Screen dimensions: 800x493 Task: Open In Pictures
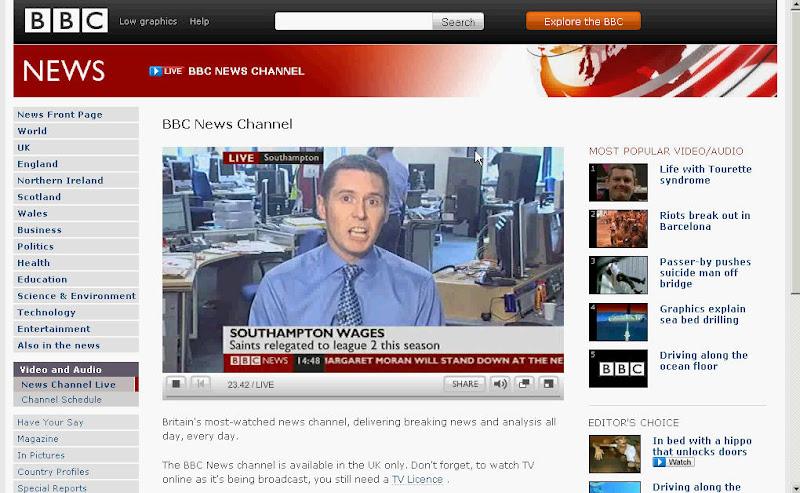pyautogui.click(x=76, y=455)
